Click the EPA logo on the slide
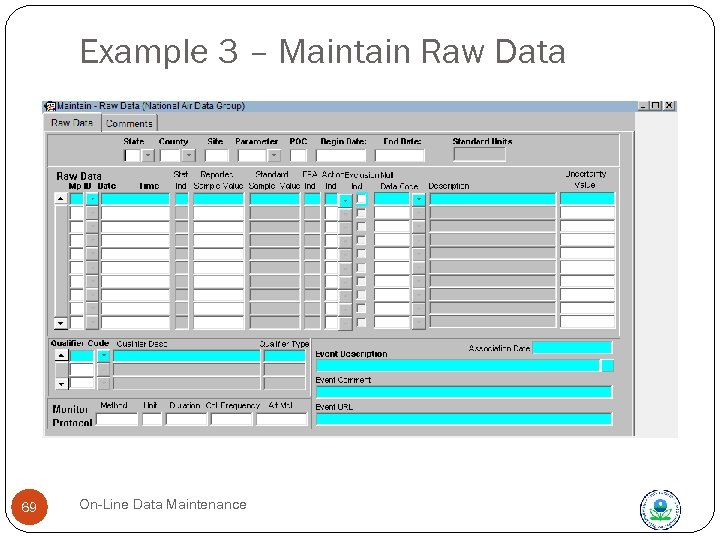The image size is (720, 540). point(660,509)
